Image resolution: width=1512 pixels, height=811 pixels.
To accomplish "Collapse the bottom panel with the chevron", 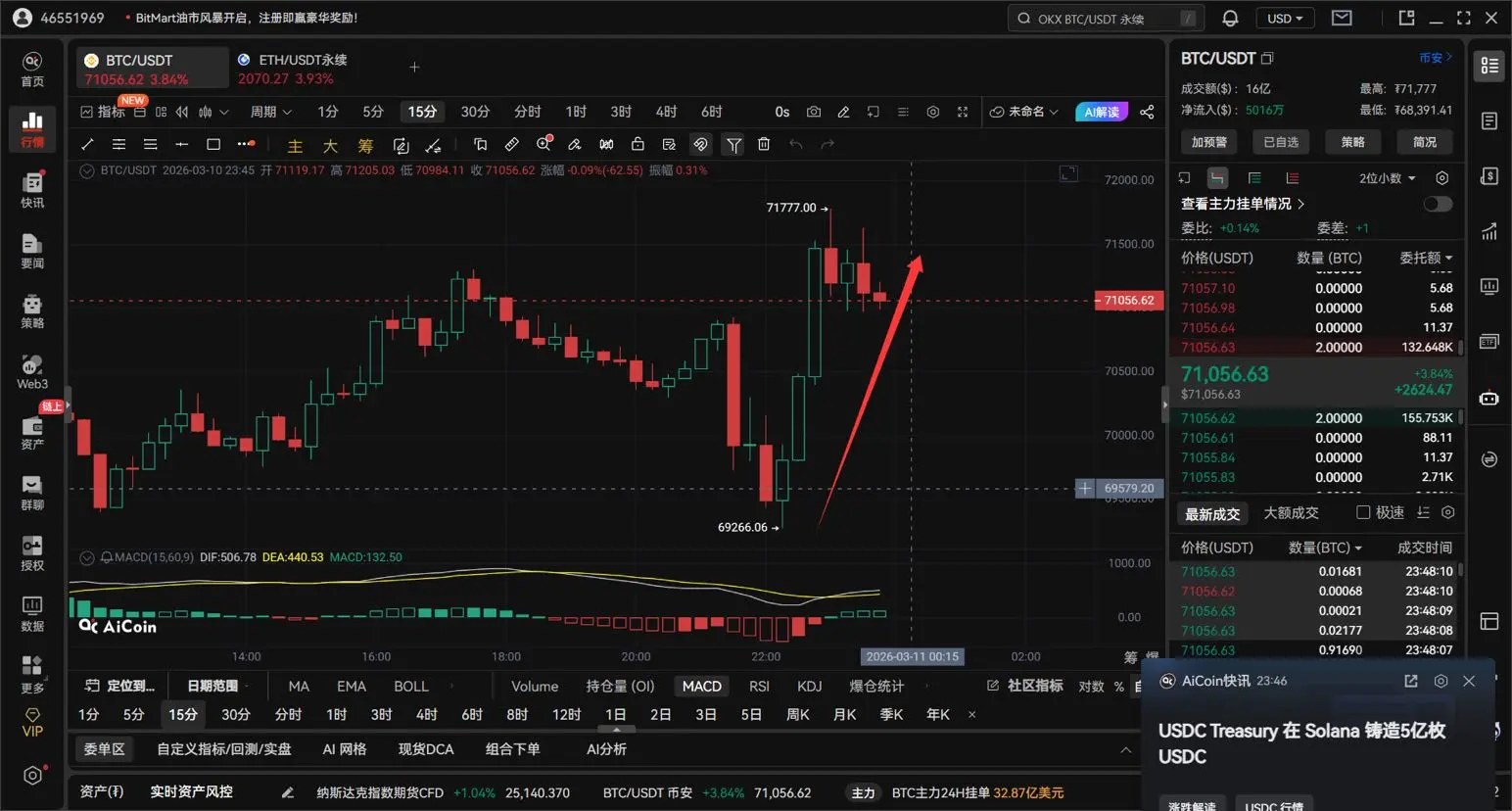I will pos(1126,749).
